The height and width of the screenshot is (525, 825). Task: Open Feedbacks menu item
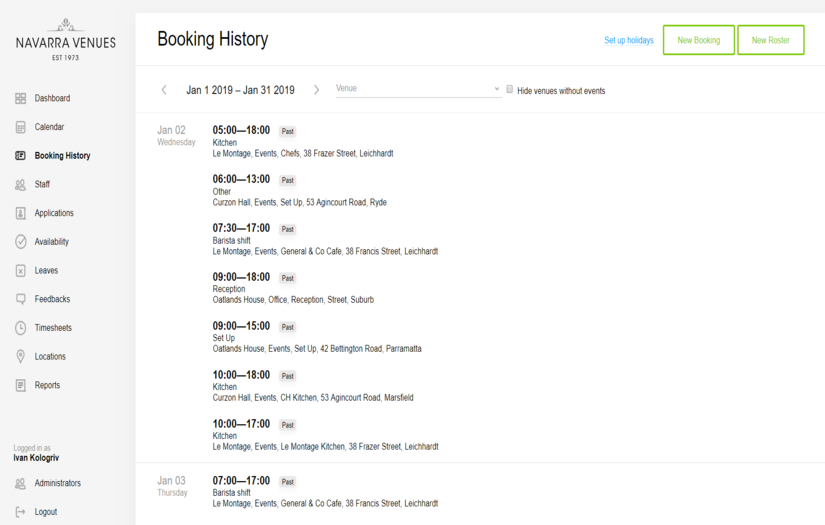(x=52, y=299)
